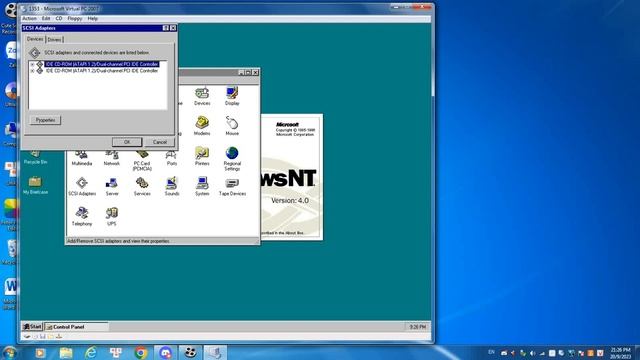Open the Server control panel icon

112,187
